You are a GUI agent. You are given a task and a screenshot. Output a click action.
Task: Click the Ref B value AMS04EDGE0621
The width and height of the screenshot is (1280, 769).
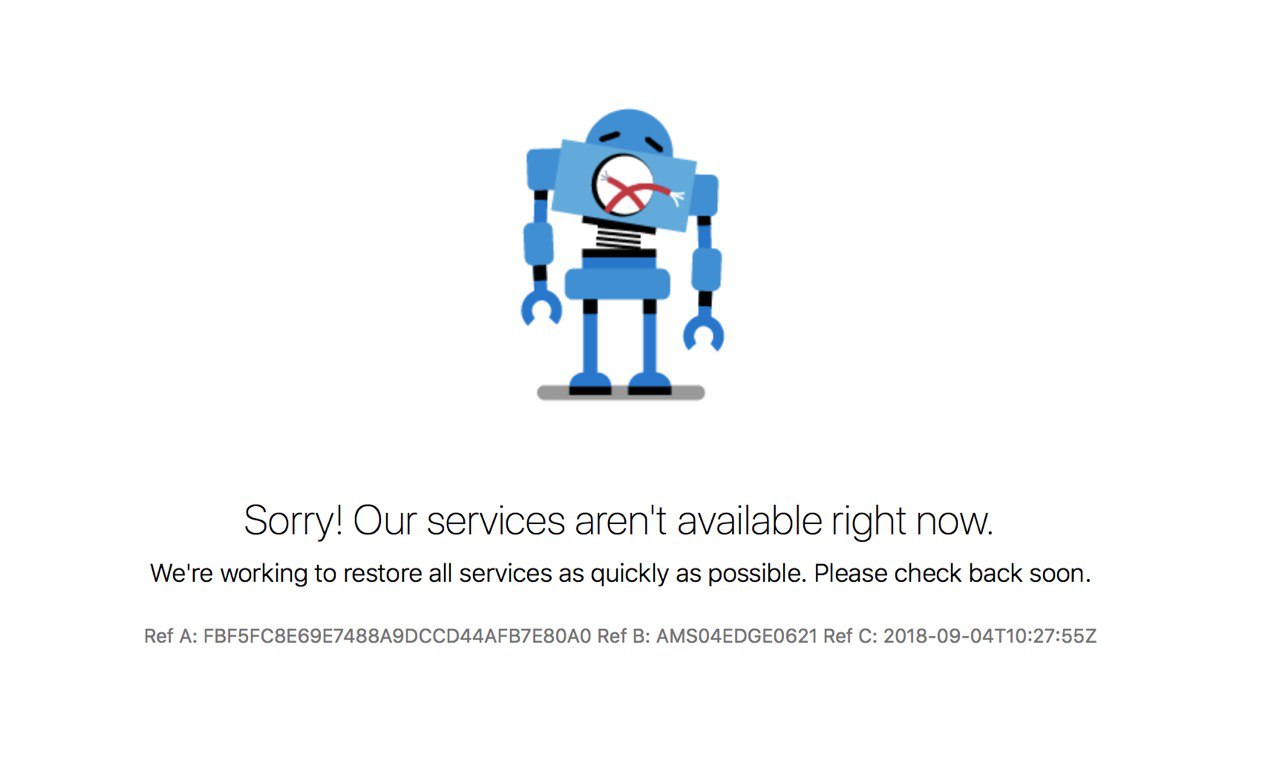tap(737, 636)
